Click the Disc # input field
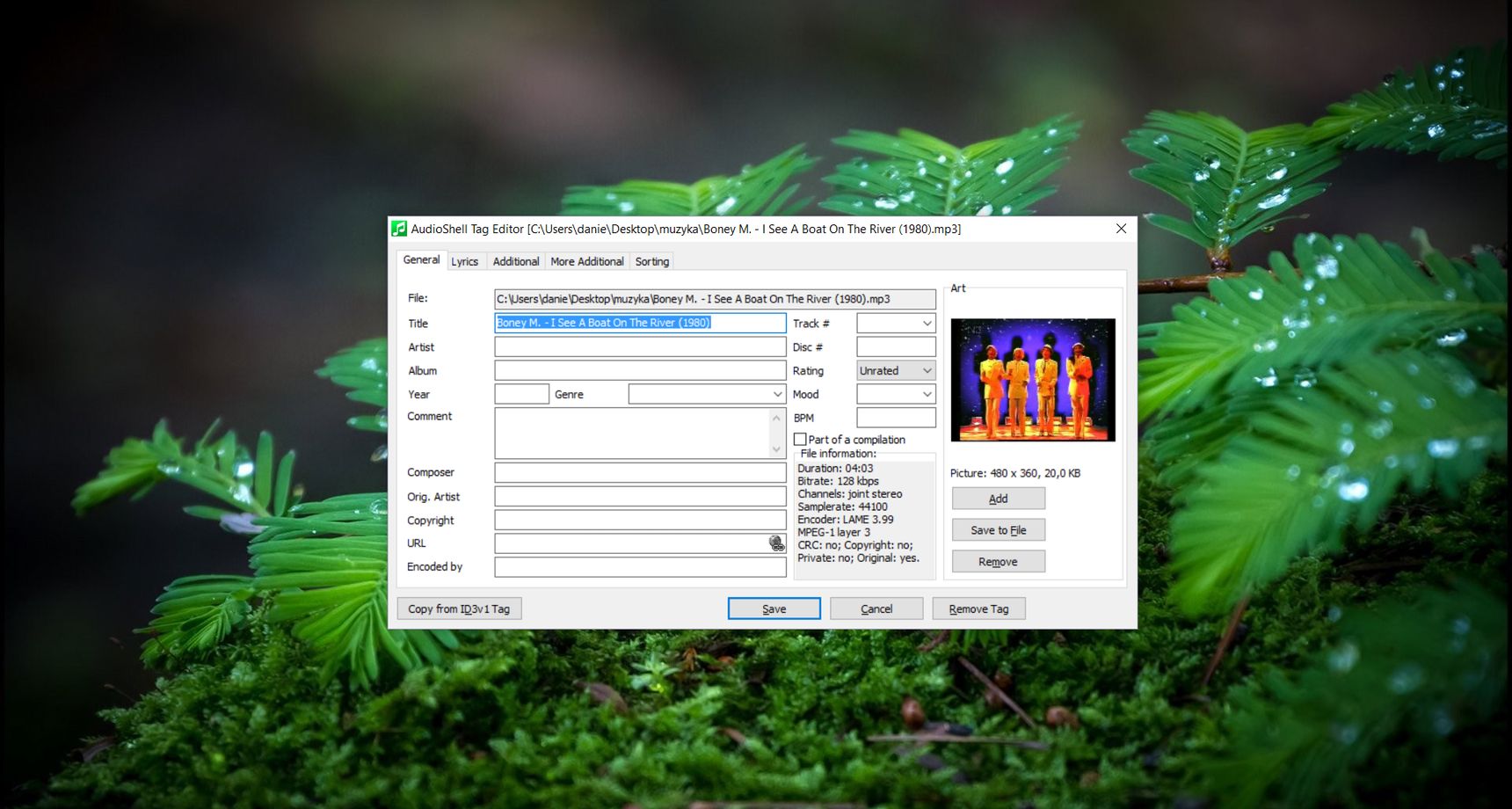1512x809 pixels. click(x=896, y=347)
